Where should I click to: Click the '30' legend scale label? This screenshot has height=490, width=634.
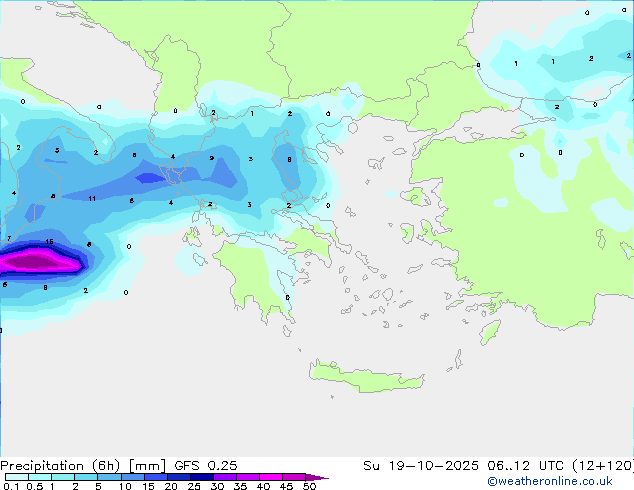217,486
